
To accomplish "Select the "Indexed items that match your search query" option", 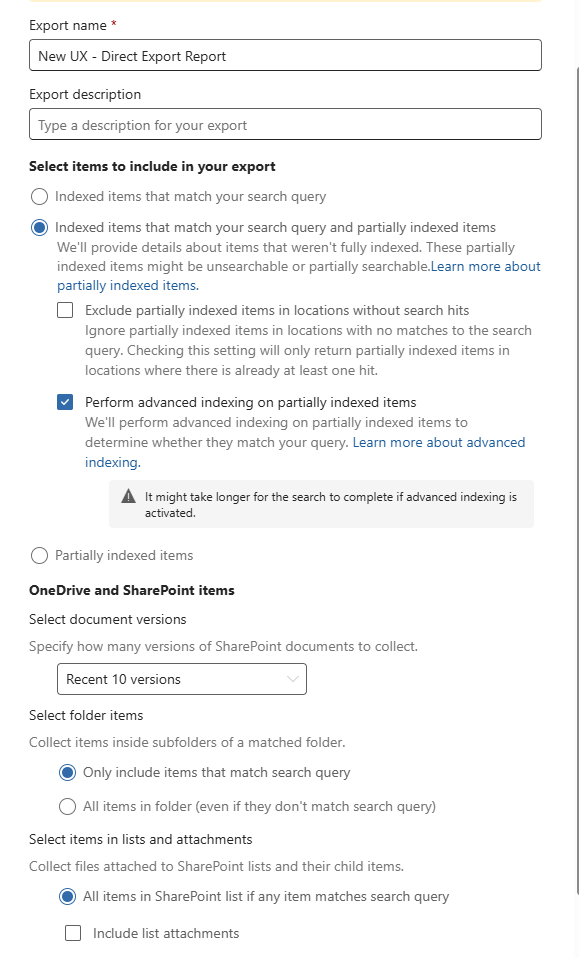I will click(x=39, y=196).
